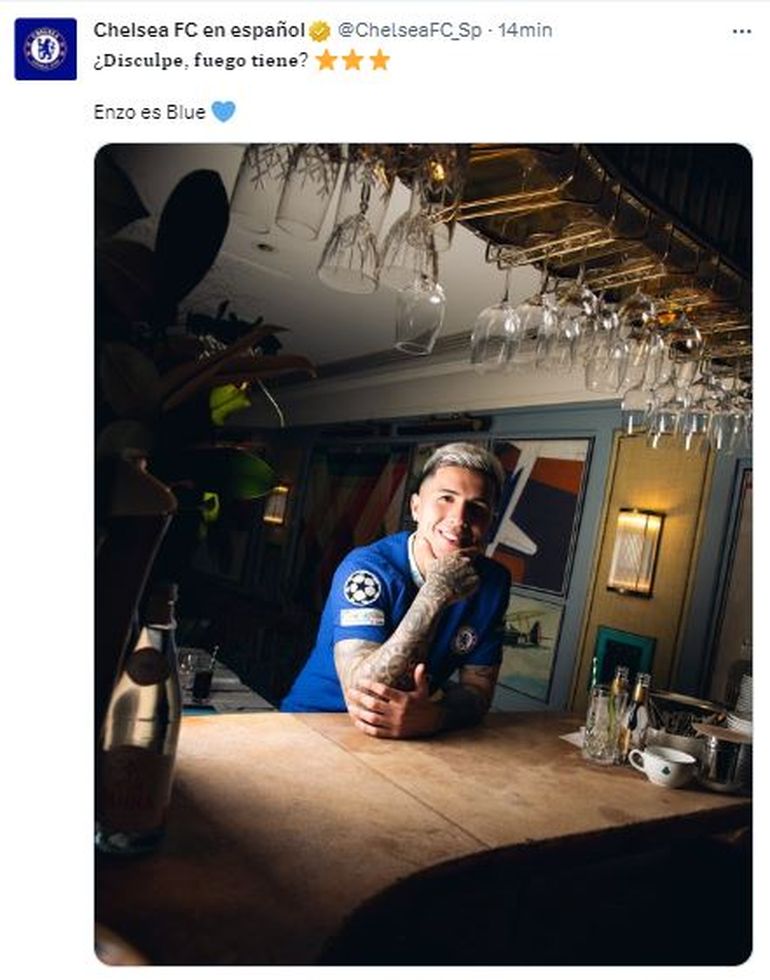Click the gold verified badge
The image size is (770, 980).
(x=319, y=31)
